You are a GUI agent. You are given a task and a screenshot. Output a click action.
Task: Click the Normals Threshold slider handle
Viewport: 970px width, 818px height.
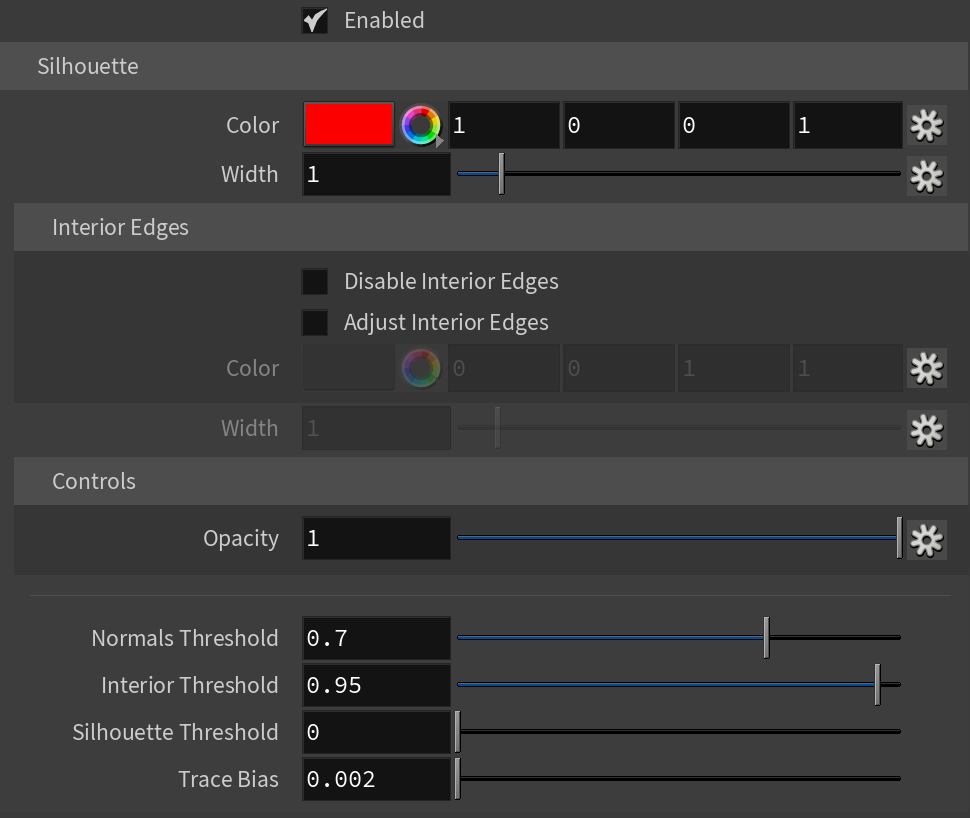tap(766, 637)
